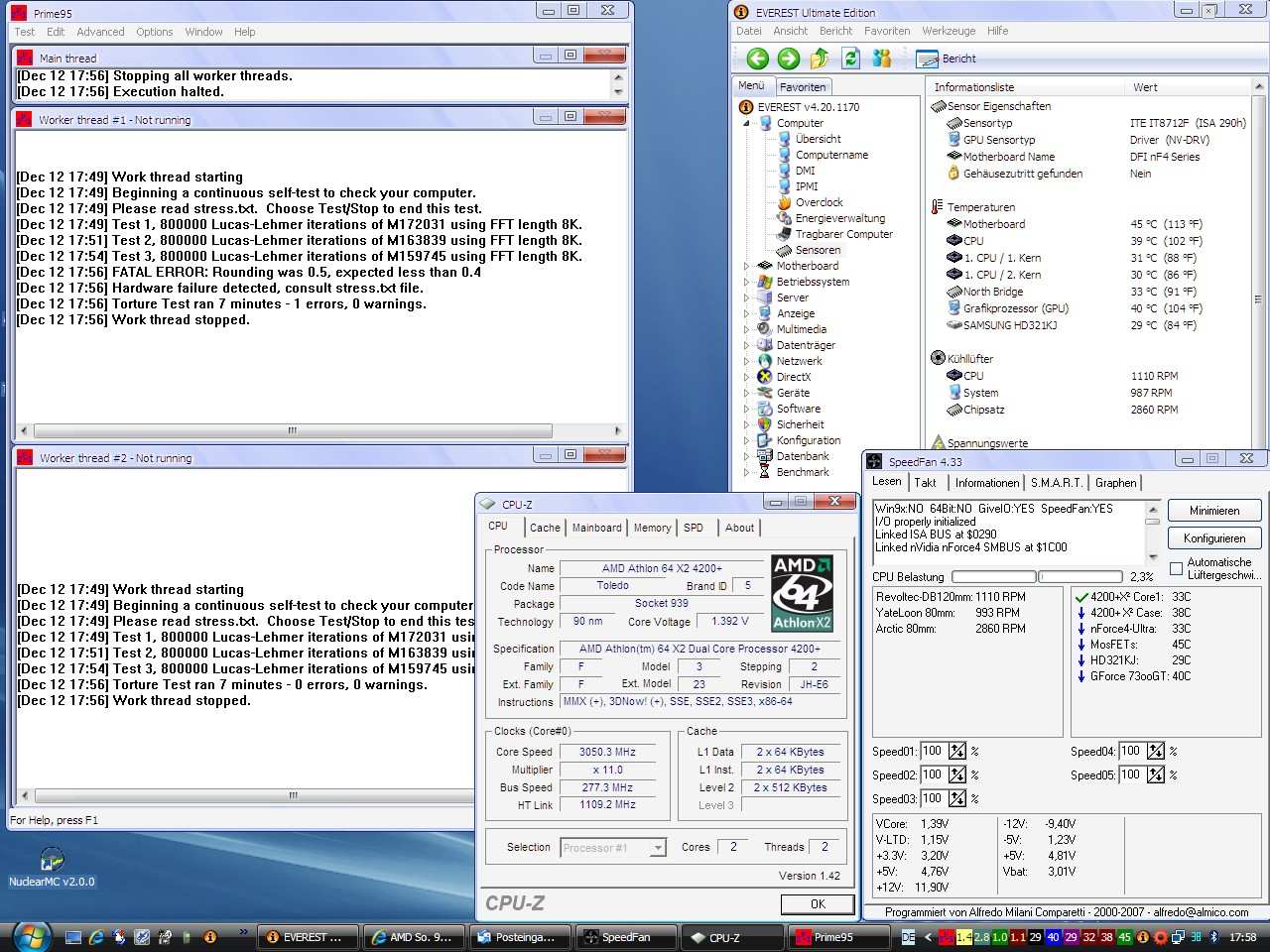Open Prime95 Options menu
This screenshot has width=1270, height=952.
(155, 32)
